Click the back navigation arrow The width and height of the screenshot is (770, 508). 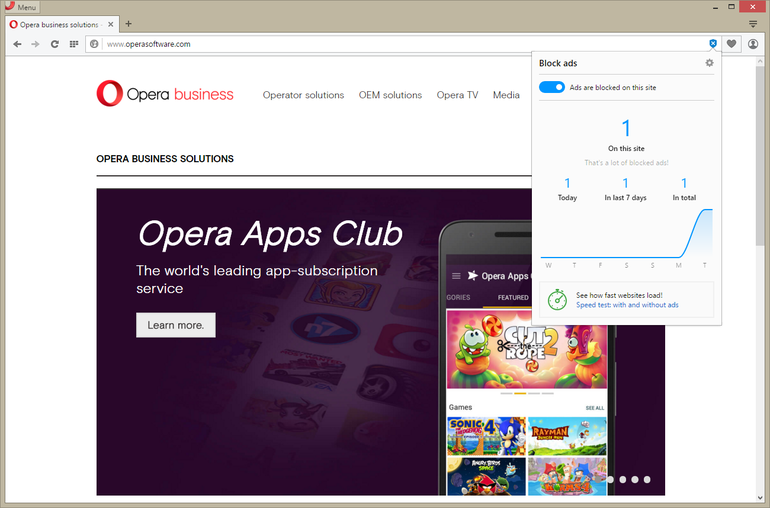coord(17,44)
